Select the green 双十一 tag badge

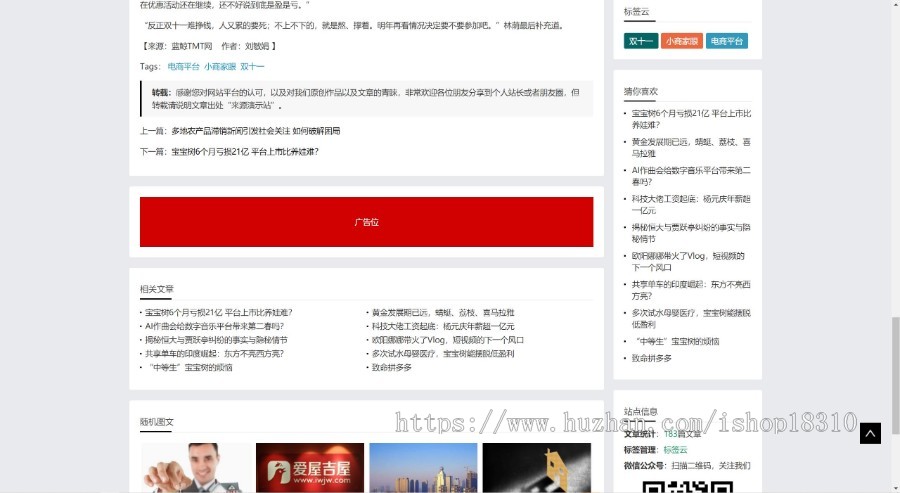pos(639,41)
